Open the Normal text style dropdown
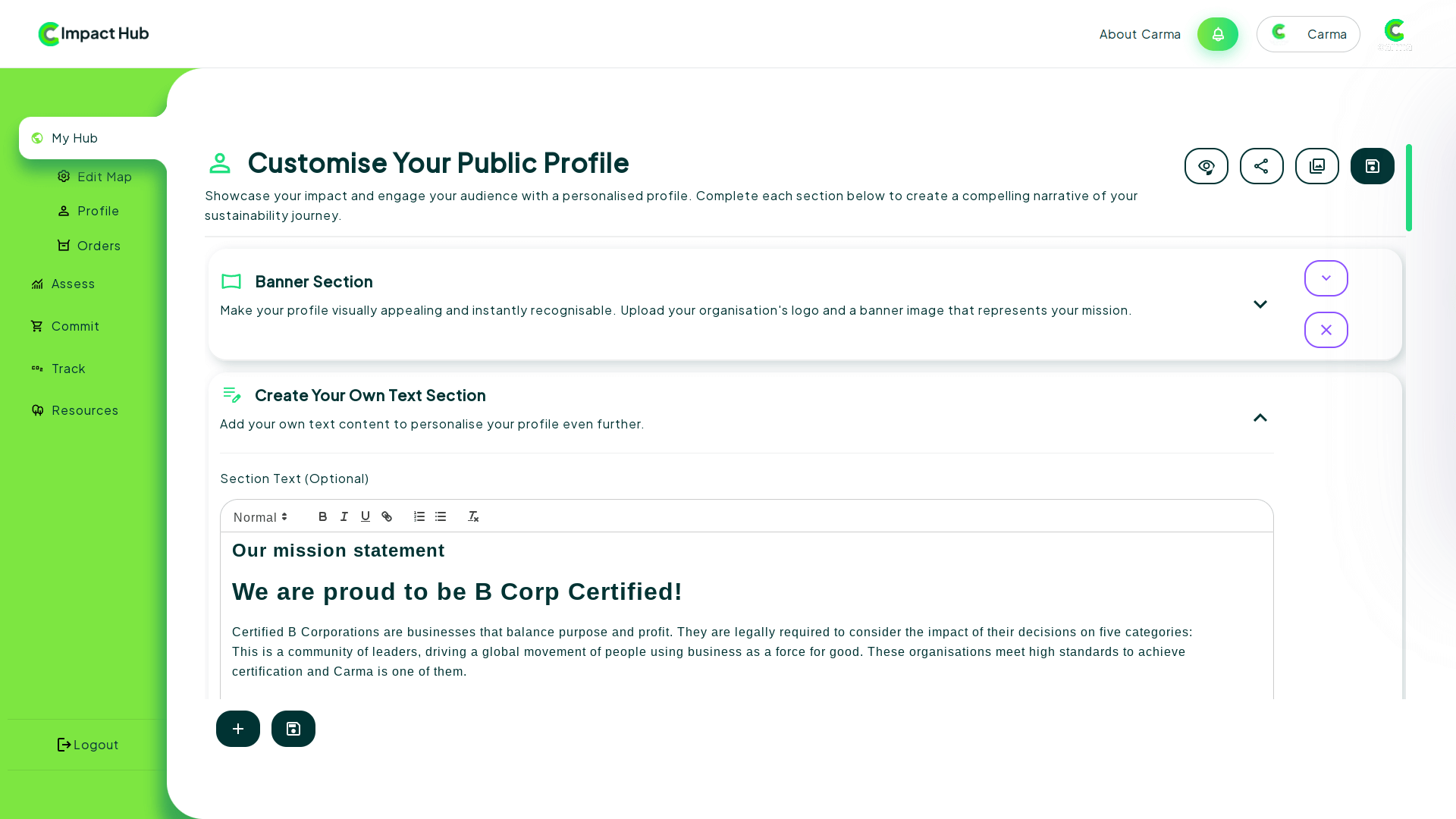The image size is (1456, 819). [x=260, y=517]
